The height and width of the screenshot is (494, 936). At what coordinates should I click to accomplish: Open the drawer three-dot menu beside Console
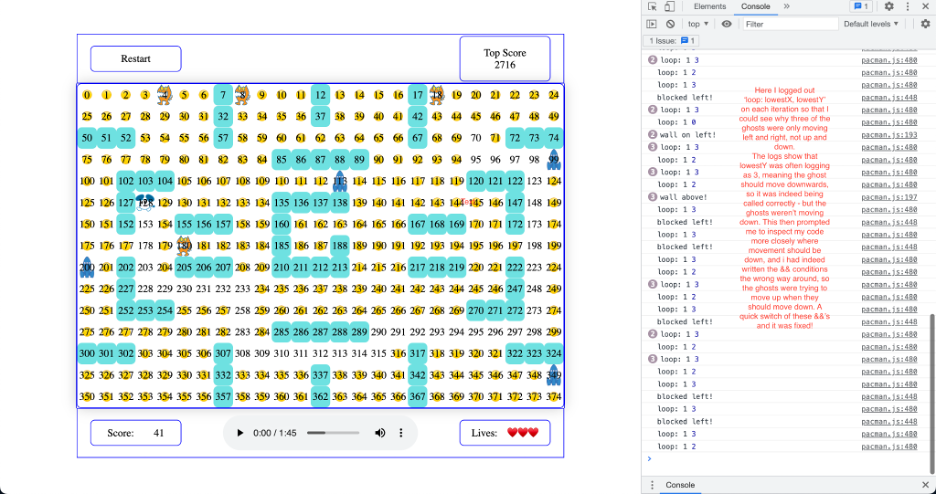[652, 485]
